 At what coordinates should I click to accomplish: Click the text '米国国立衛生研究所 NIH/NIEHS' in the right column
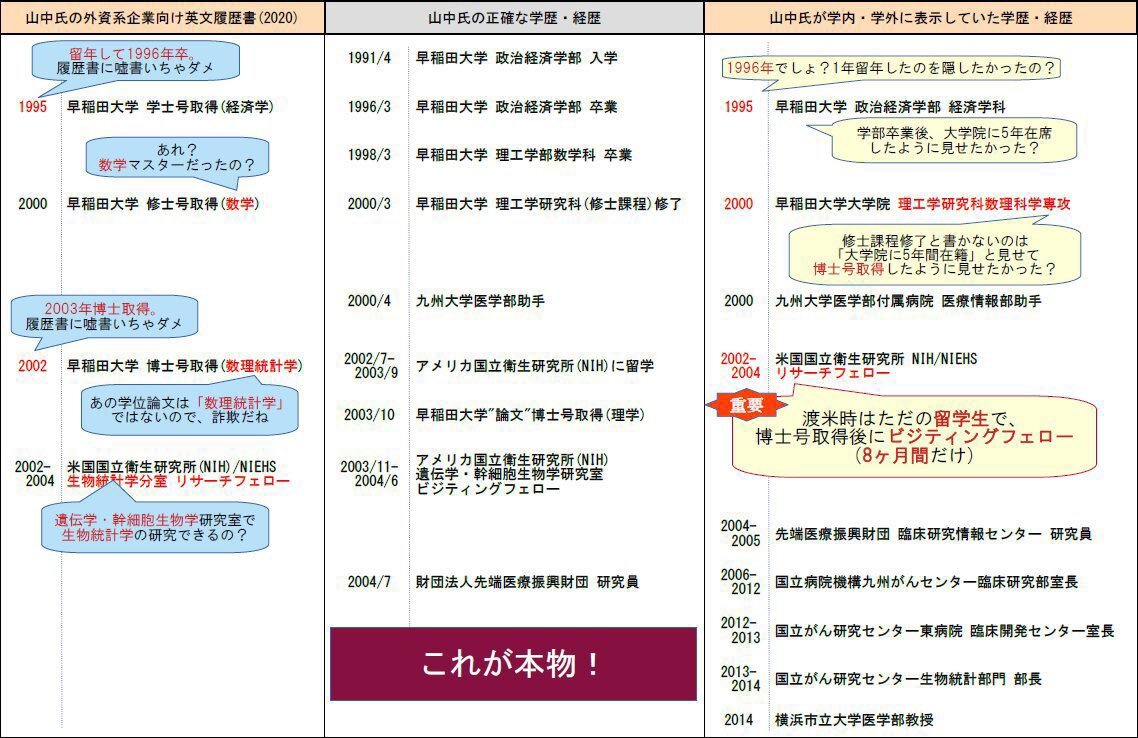876,359
